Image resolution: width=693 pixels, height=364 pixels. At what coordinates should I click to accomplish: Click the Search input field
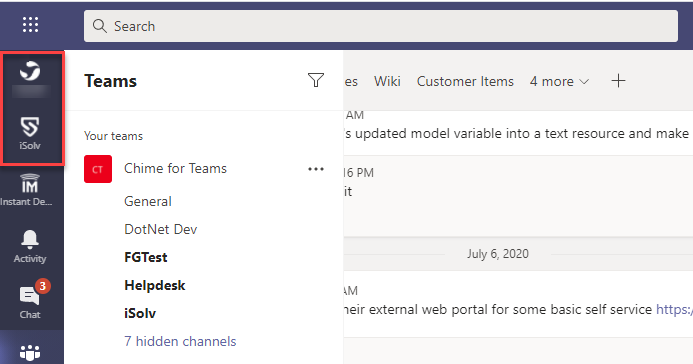click(x=381, y=26)
